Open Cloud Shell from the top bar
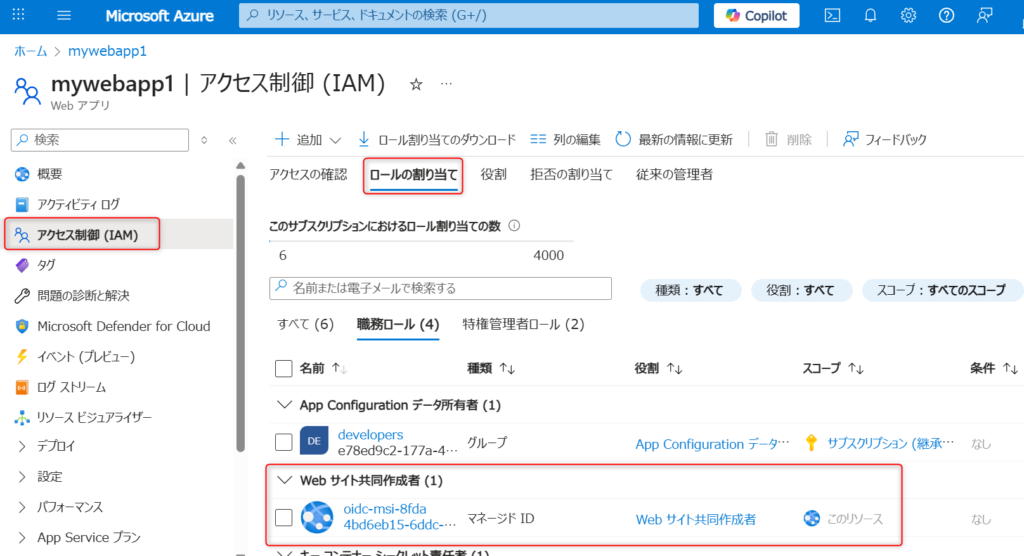Viewport: 1024px width, 556px height. click(x=832, y=16)
